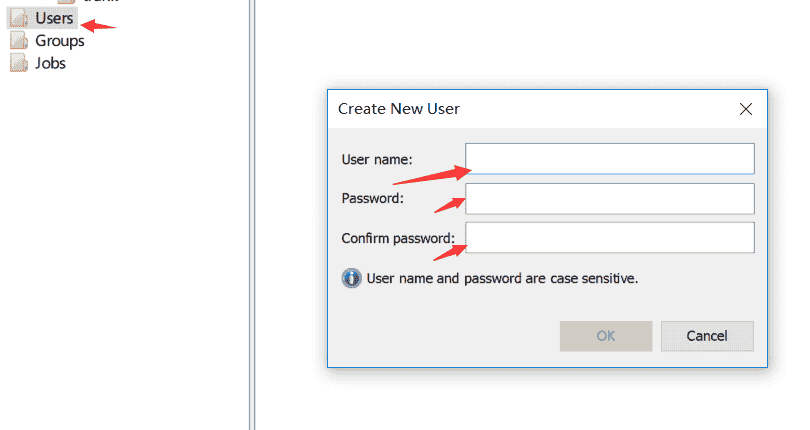Screen dimensions: 810x430
Task: Click the case sensitive notice text
Action: [502, 278]
